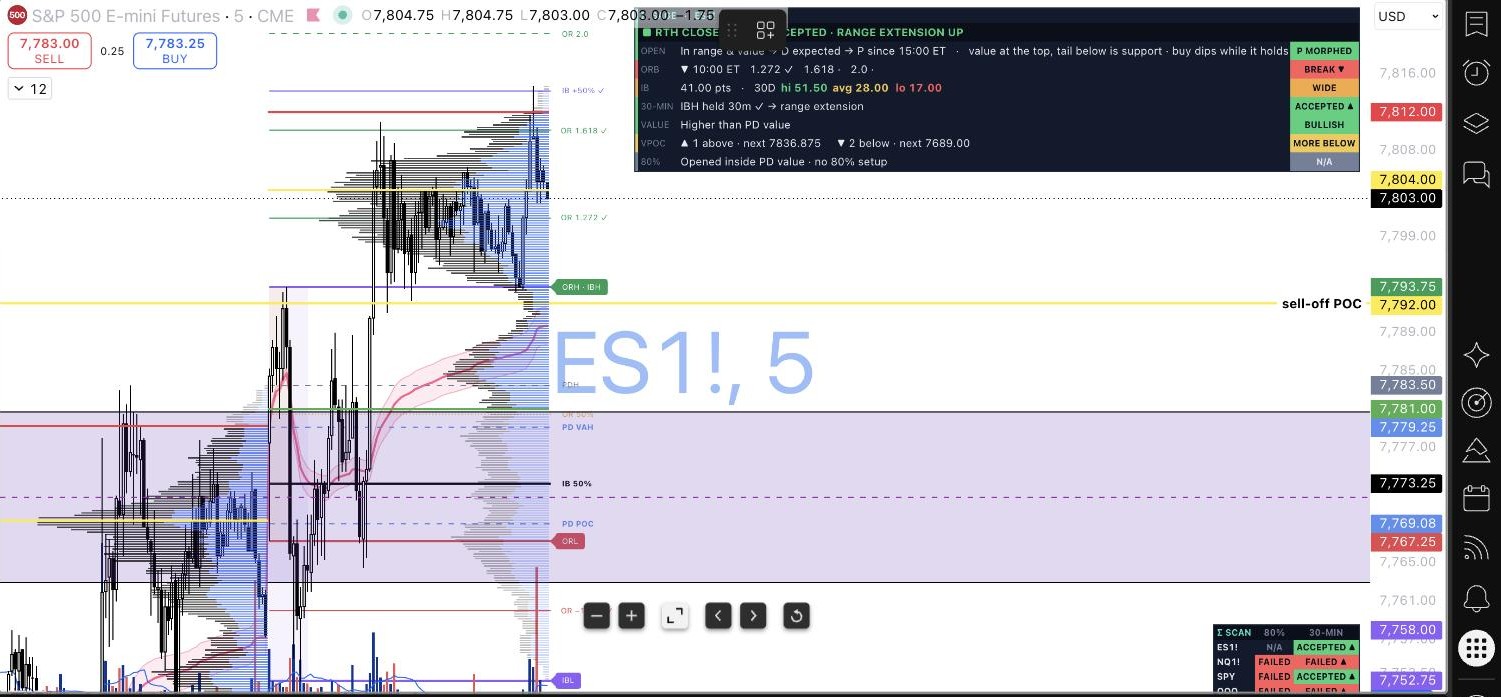Click the IB 50% chart label
This screenshot has height=697, width=1501.
click(x=577, y=483)
